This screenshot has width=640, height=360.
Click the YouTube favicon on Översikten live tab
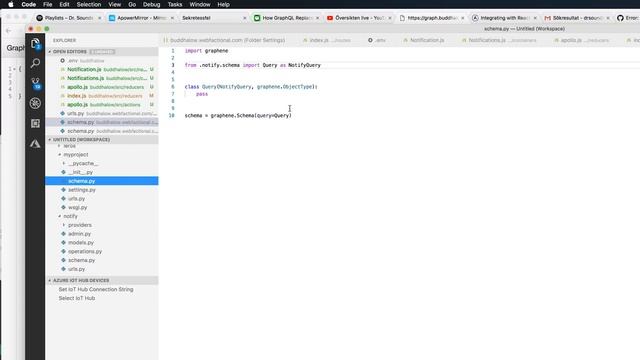pos(330,18)
